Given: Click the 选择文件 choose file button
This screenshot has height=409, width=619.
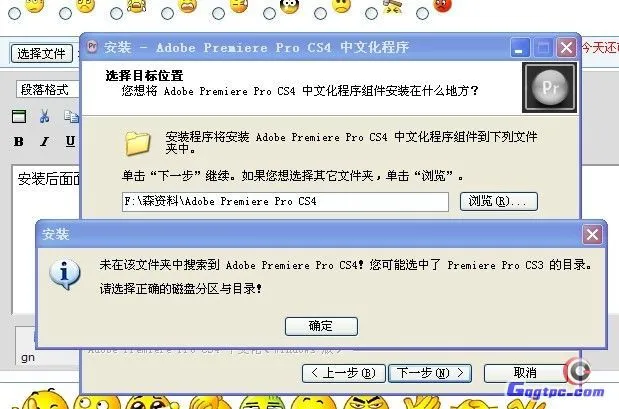Looking at the screenshot, I should tap(42, 53).
